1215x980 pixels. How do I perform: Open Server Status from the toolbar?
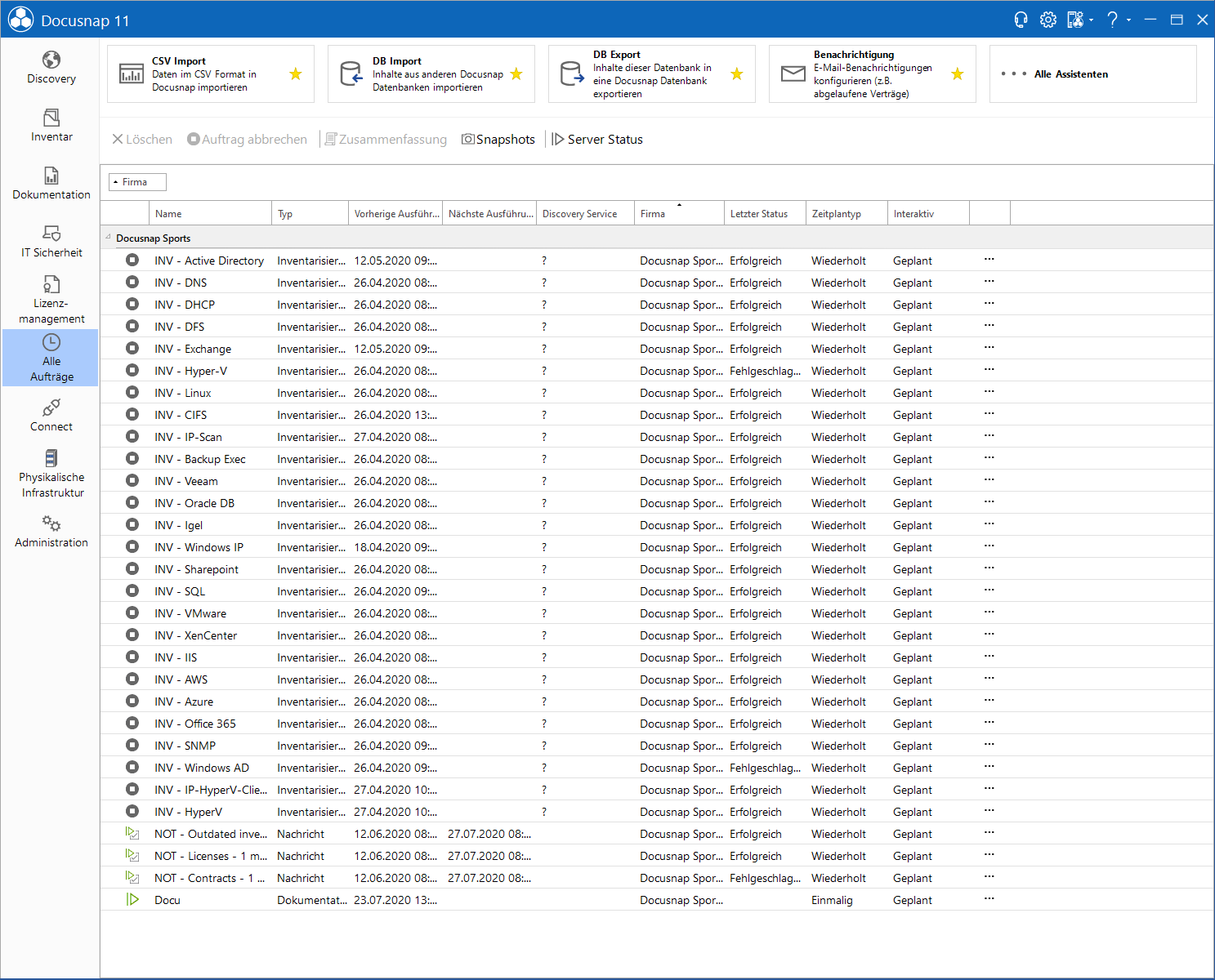point(597,140)
